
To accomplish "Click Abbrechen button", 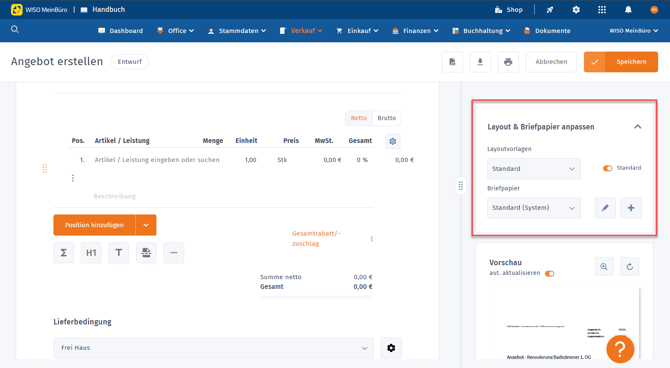I will click(x=551, y=62).
